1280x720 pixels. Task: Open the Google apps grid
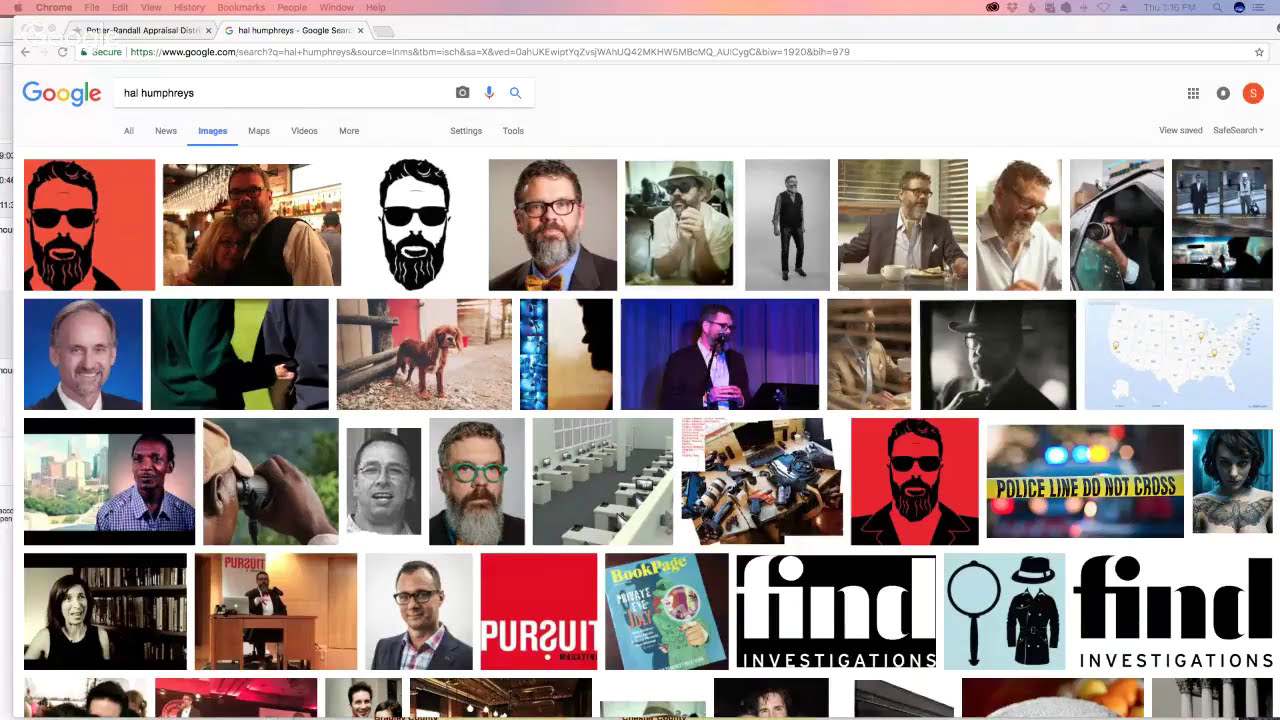pyautogui.click(x=1193, y=93)
